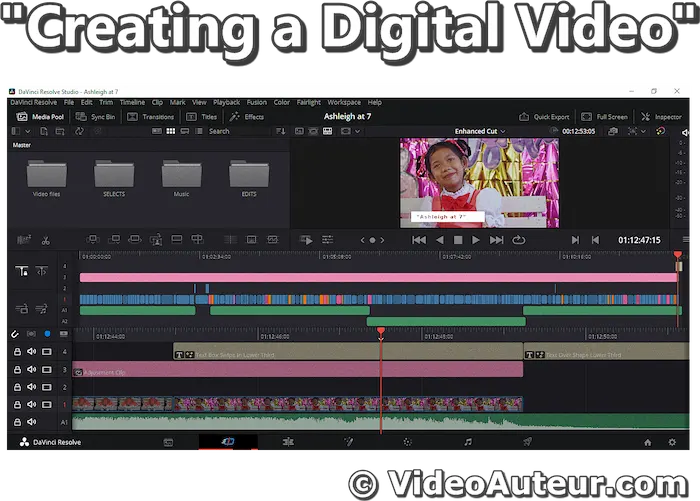Switch to the Media page icon
The image size is (700, 501).
168,442
